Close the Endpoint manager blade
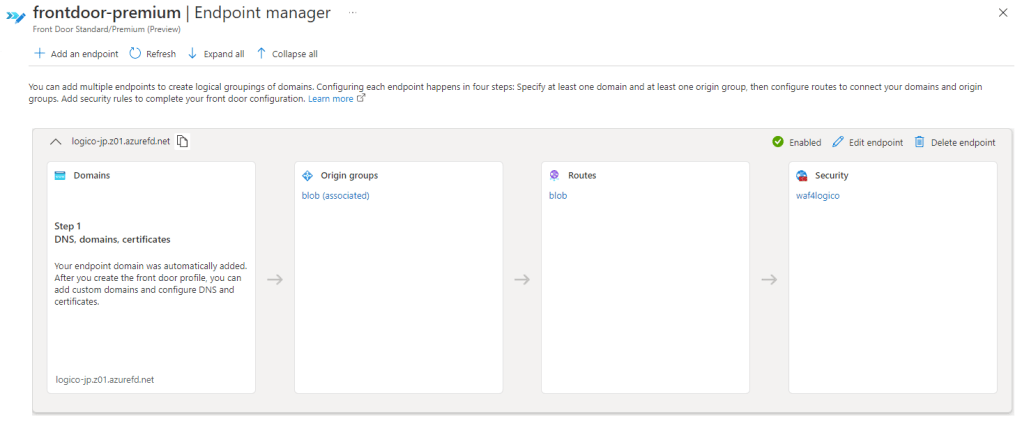The height and width of the screenshot is (433, 1022). (1003, 12)
